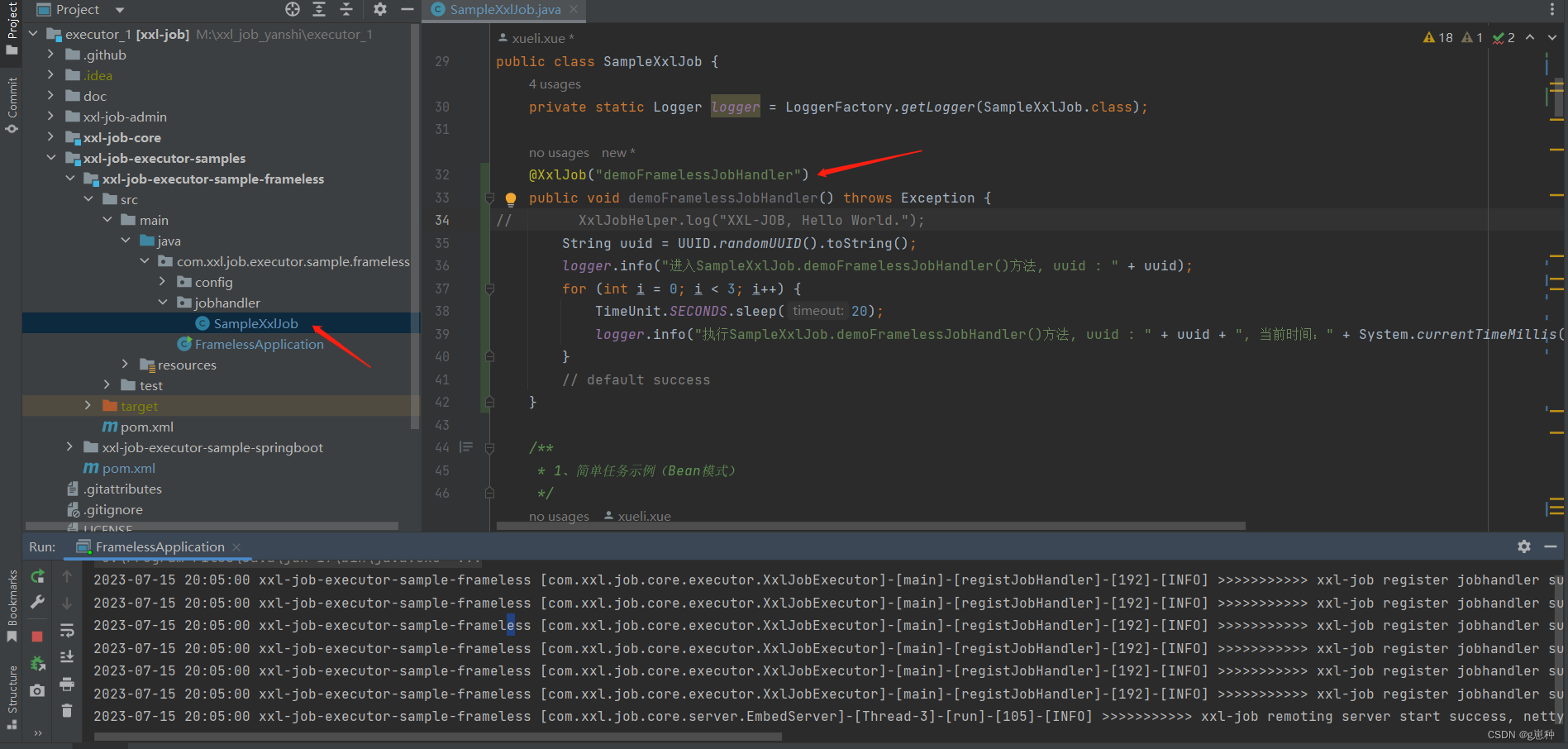
Task: Open run configuration wrench icon
Action: click(x=37, y=602)
